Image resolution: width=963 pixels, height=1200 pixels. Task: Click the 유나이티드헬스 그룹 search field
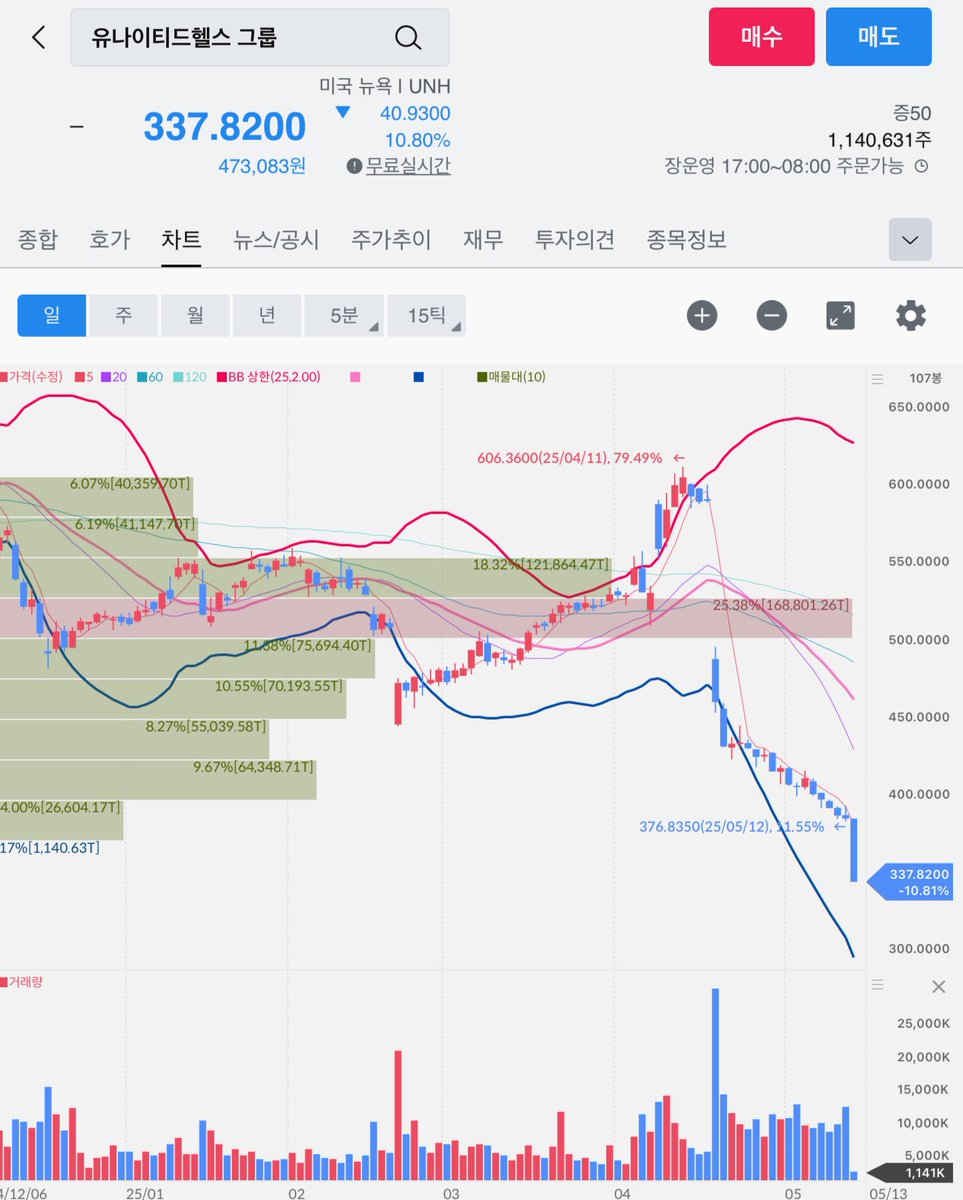click(260, 38)
